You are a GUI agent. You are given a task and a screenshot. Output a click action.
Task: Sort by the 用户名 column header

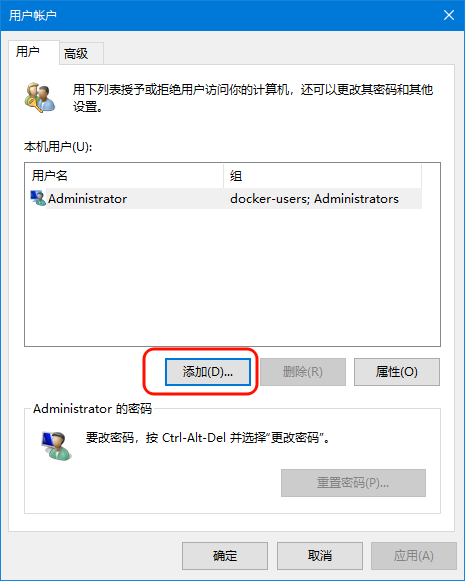tap(124, 176)
